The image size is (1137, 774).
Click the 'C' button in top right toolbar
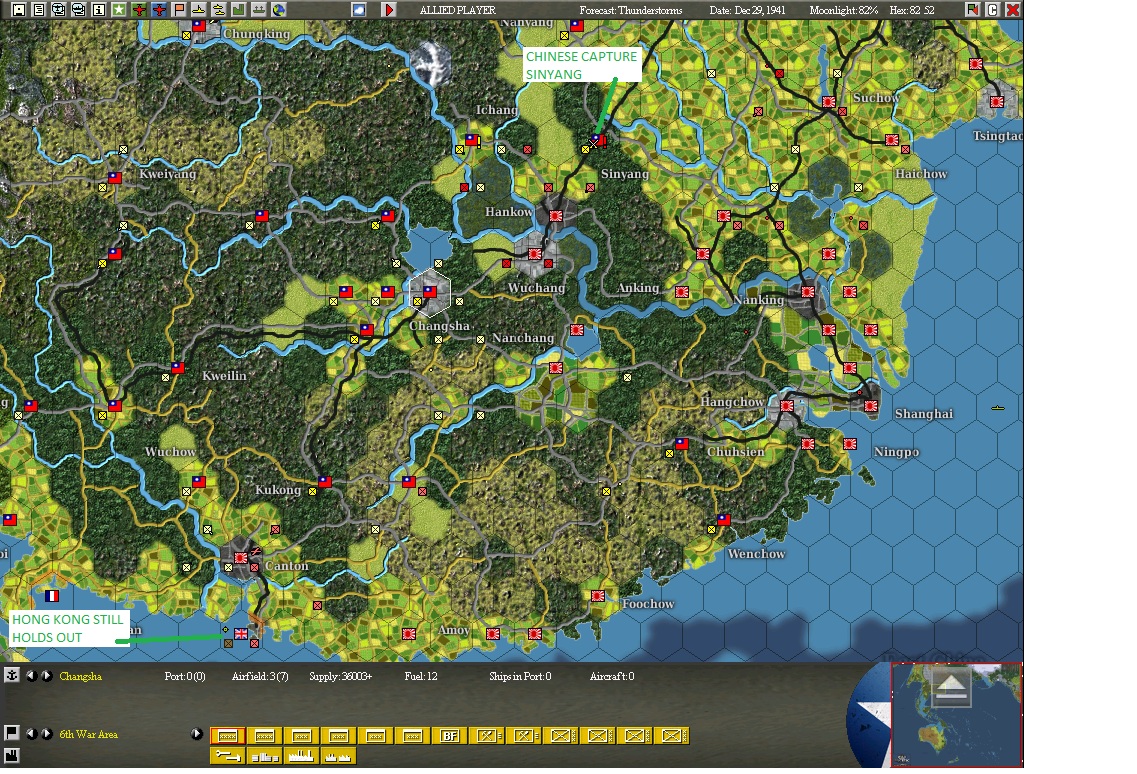[993, 9]
